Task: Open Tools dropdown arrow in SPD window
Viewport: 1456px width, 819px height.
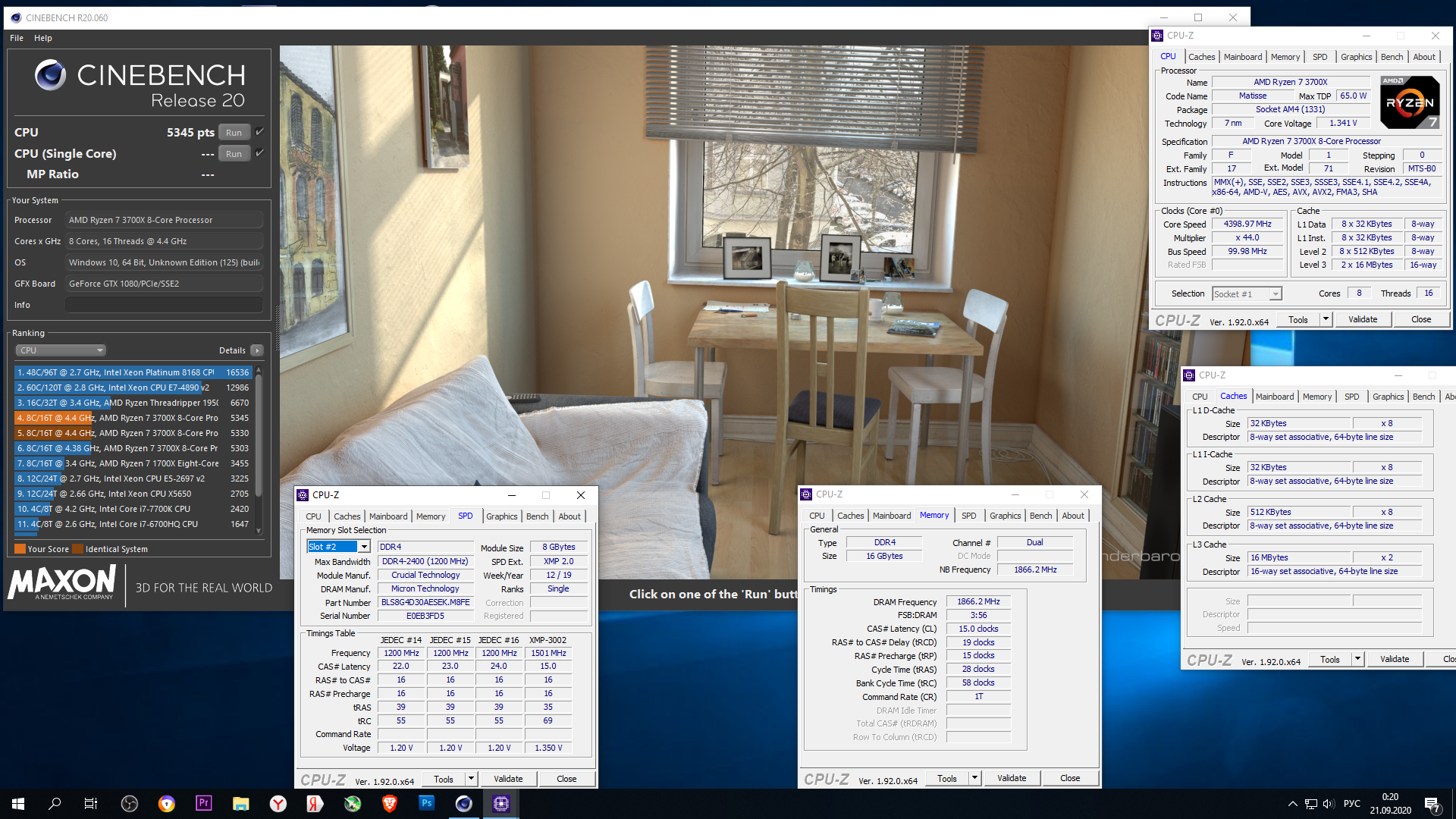Action: (471, 779)
